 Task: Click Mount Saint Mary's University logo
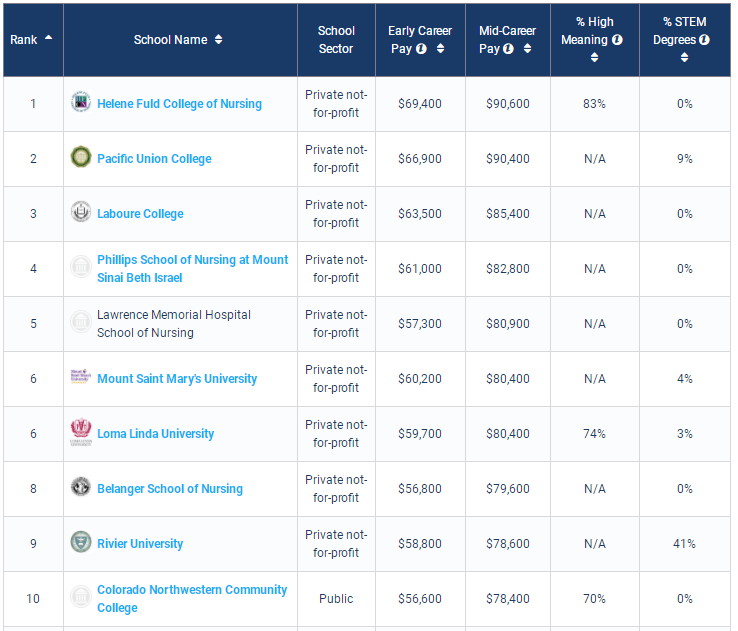tap(81, 376)
